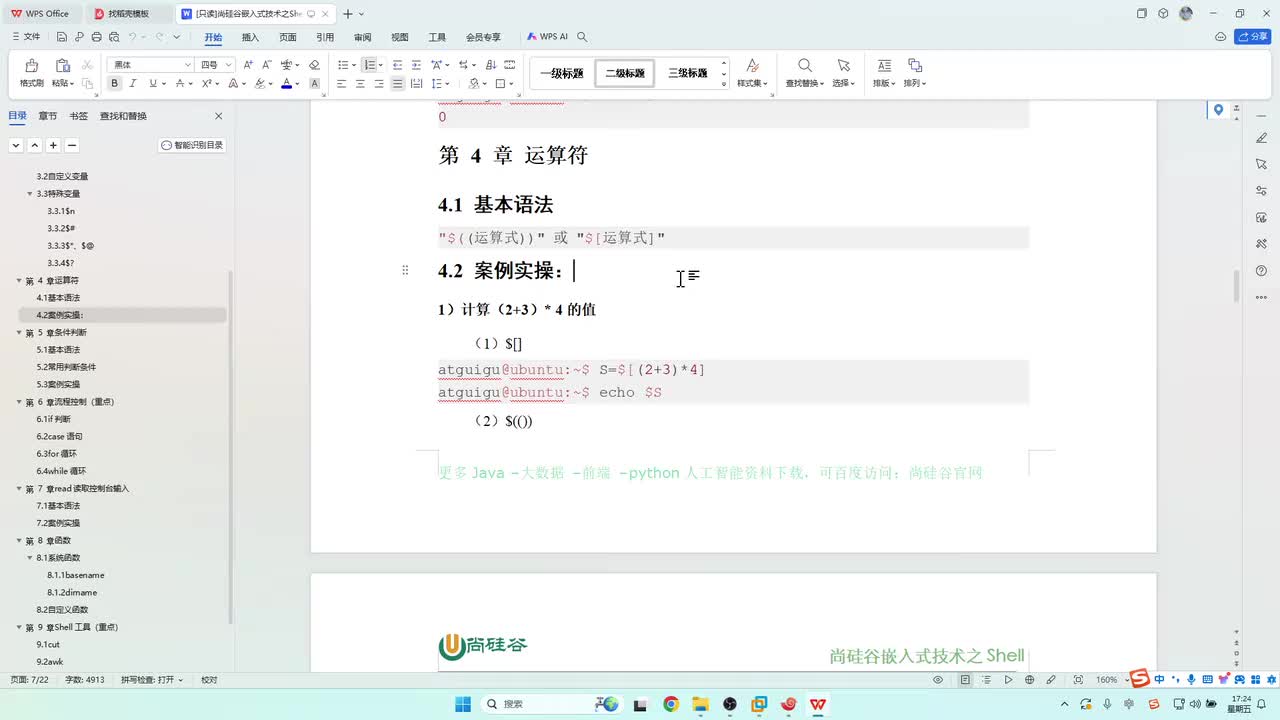Switch to the 审阅 (Review) ribbon tab
This screenshot has width=1280, height=720.
(362, 37)
